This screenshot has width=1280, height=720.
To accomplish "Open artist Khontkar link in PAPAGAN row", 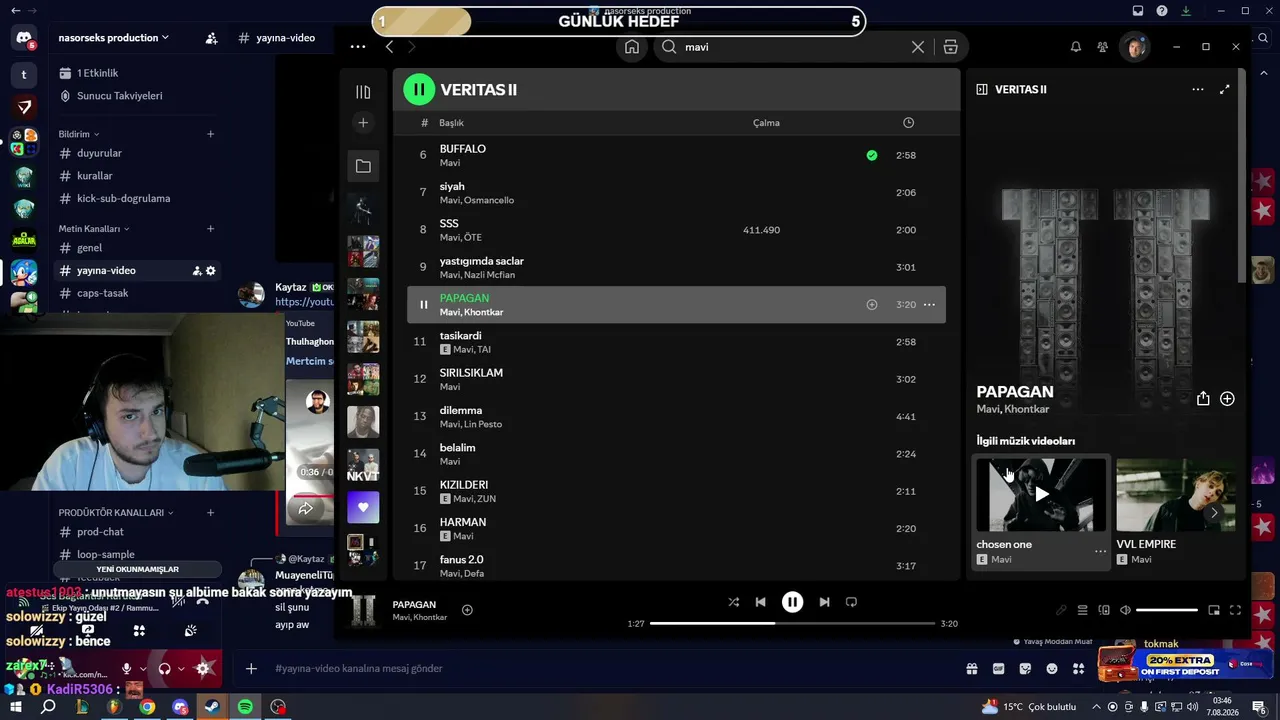I will tap(484, 312).
